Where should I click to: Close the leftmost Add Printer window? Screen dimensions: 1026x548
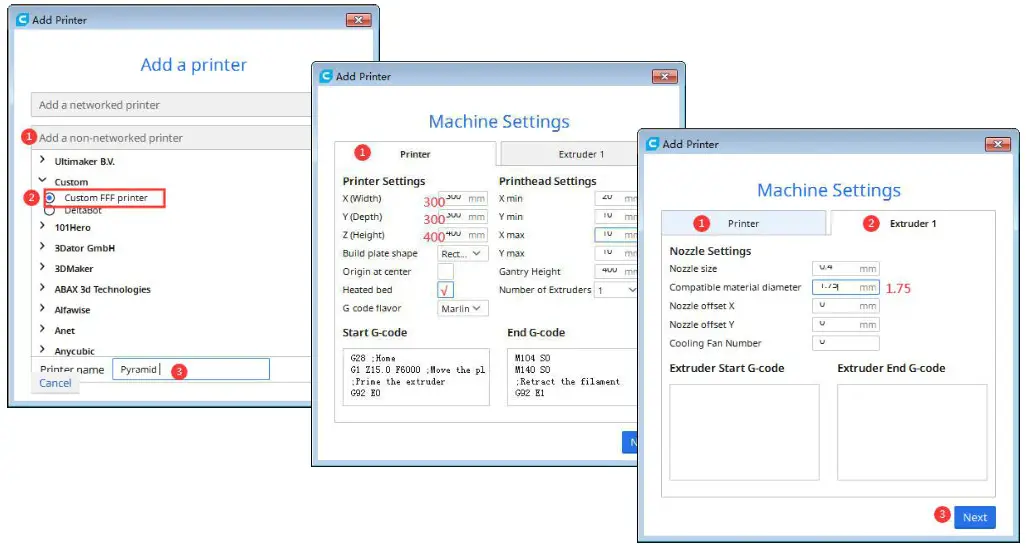[359, 20]
